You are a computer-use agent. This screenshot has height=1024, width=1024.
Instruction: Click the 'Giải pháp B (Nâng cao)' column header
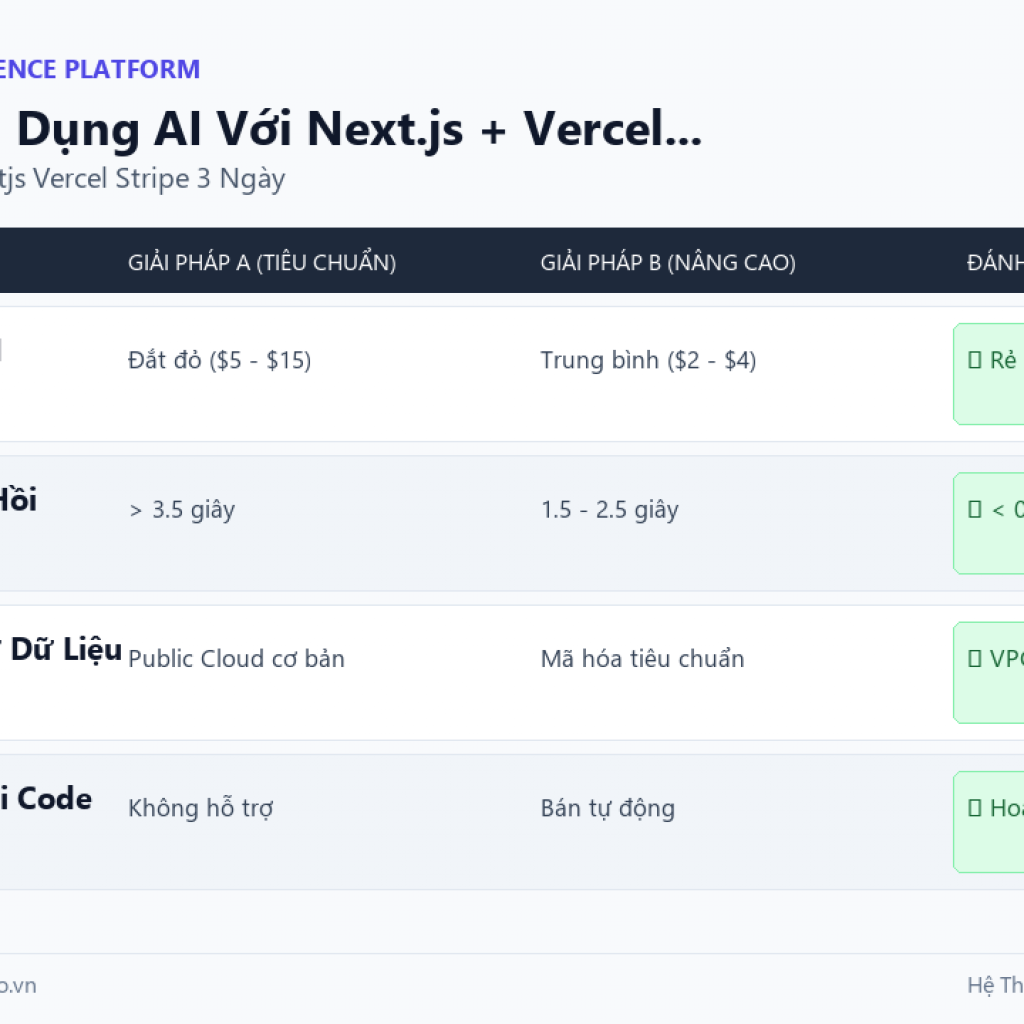[x=667, y=263]
